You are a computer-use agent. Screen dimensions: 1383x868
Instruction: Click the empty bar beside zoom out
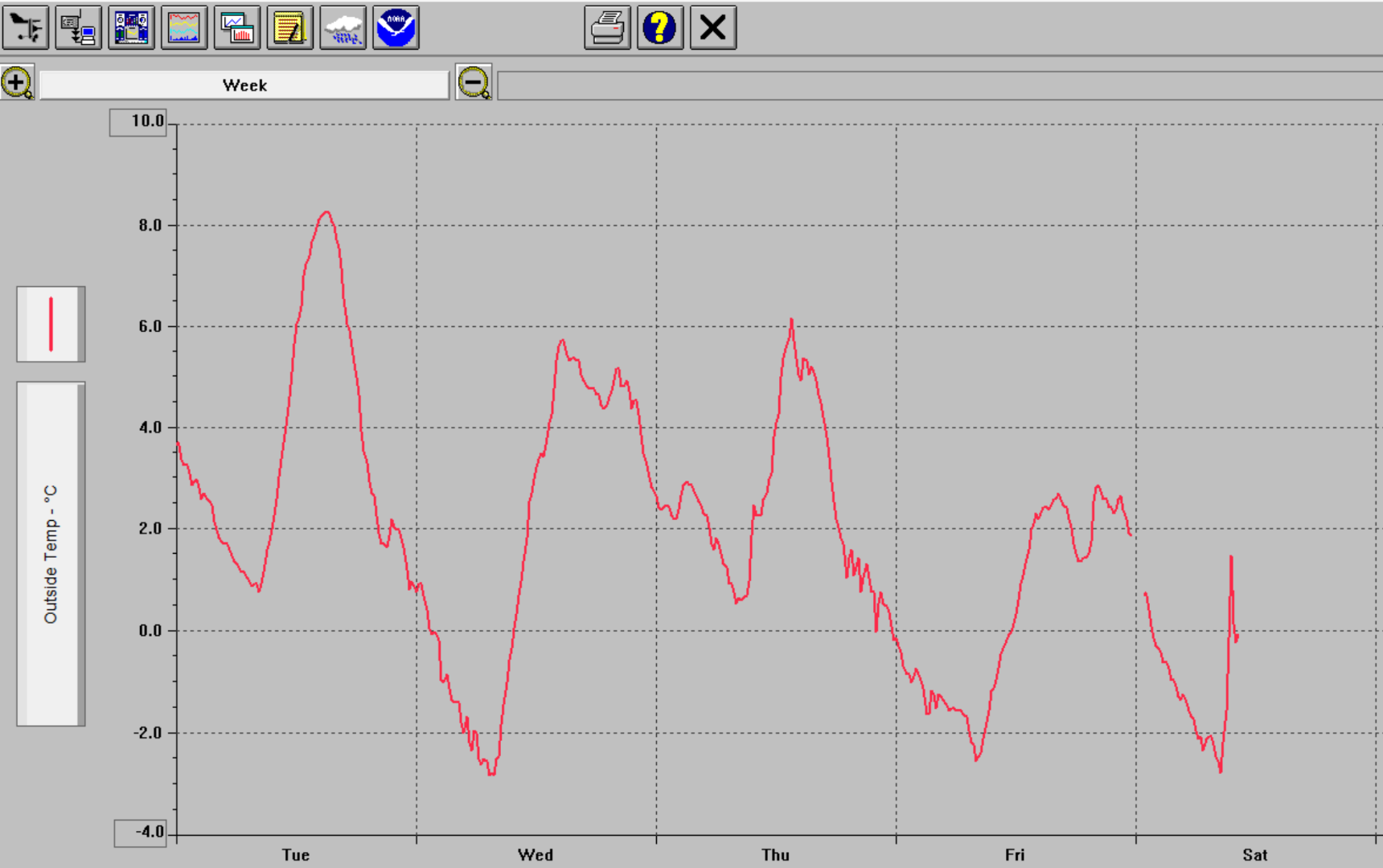(939, 85)
